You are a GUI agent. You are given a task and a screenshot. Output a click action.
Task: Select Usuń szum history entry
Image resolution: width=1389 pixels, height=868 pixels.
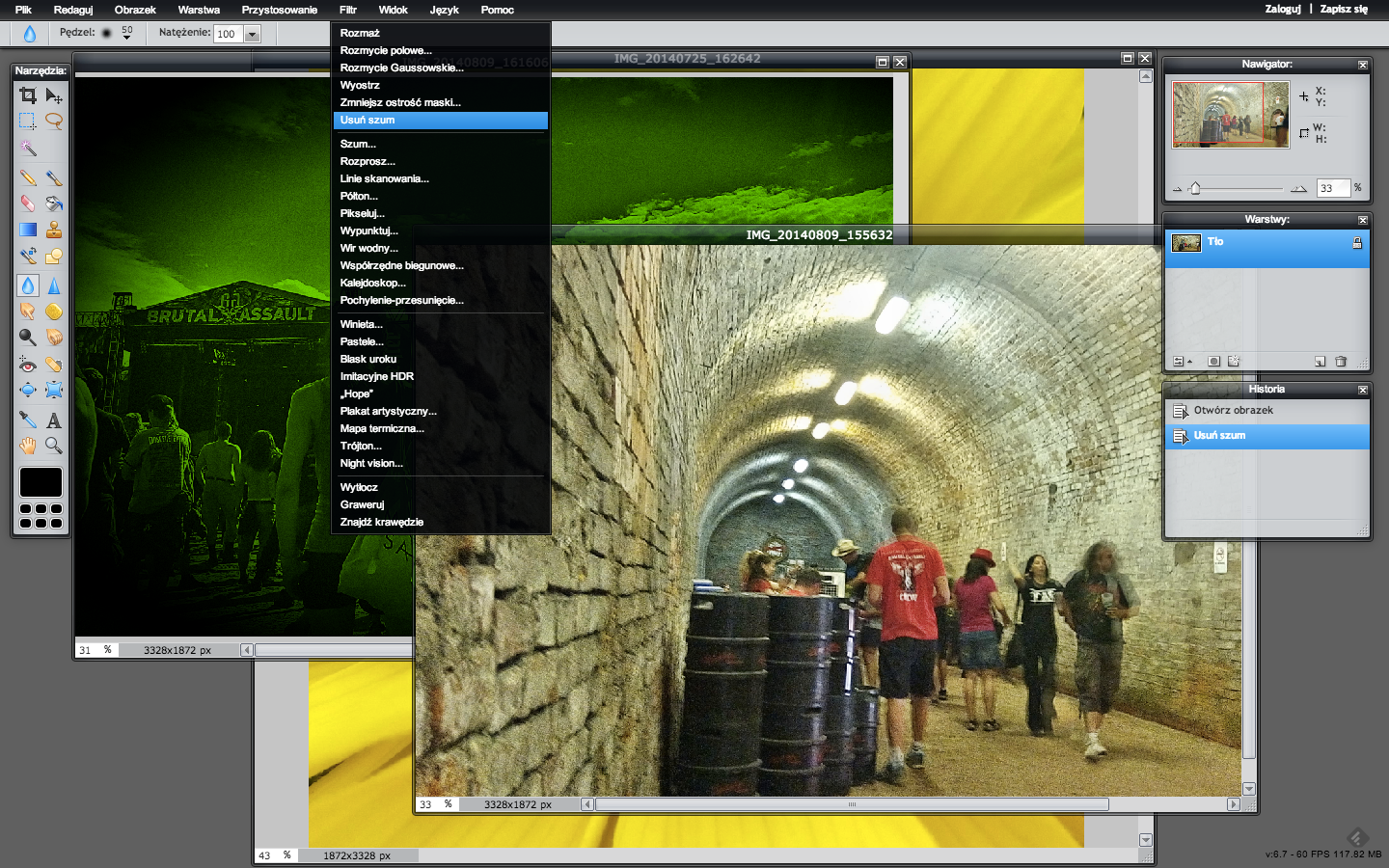tap(1267, 436)
